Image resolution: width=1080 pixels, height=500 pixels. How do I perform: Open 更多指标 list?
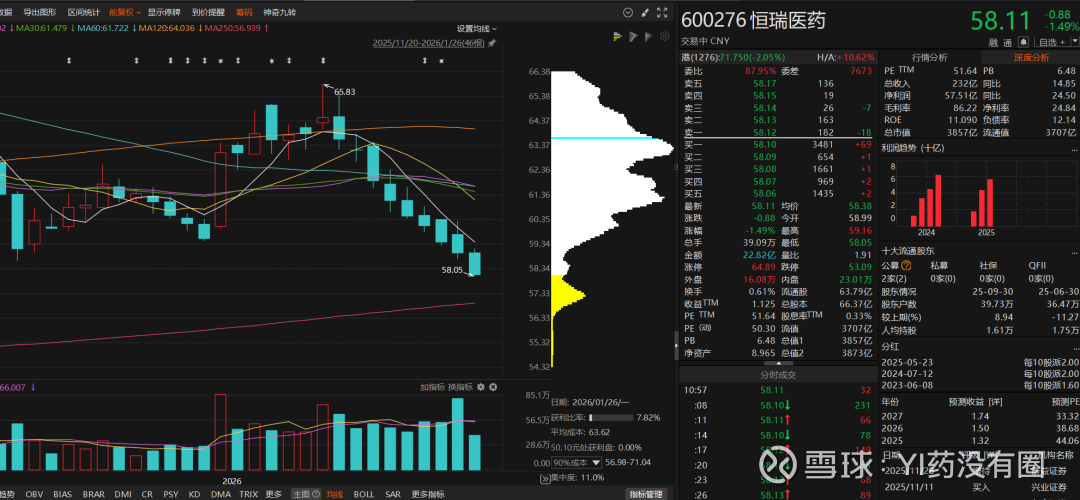pos(428,494)
